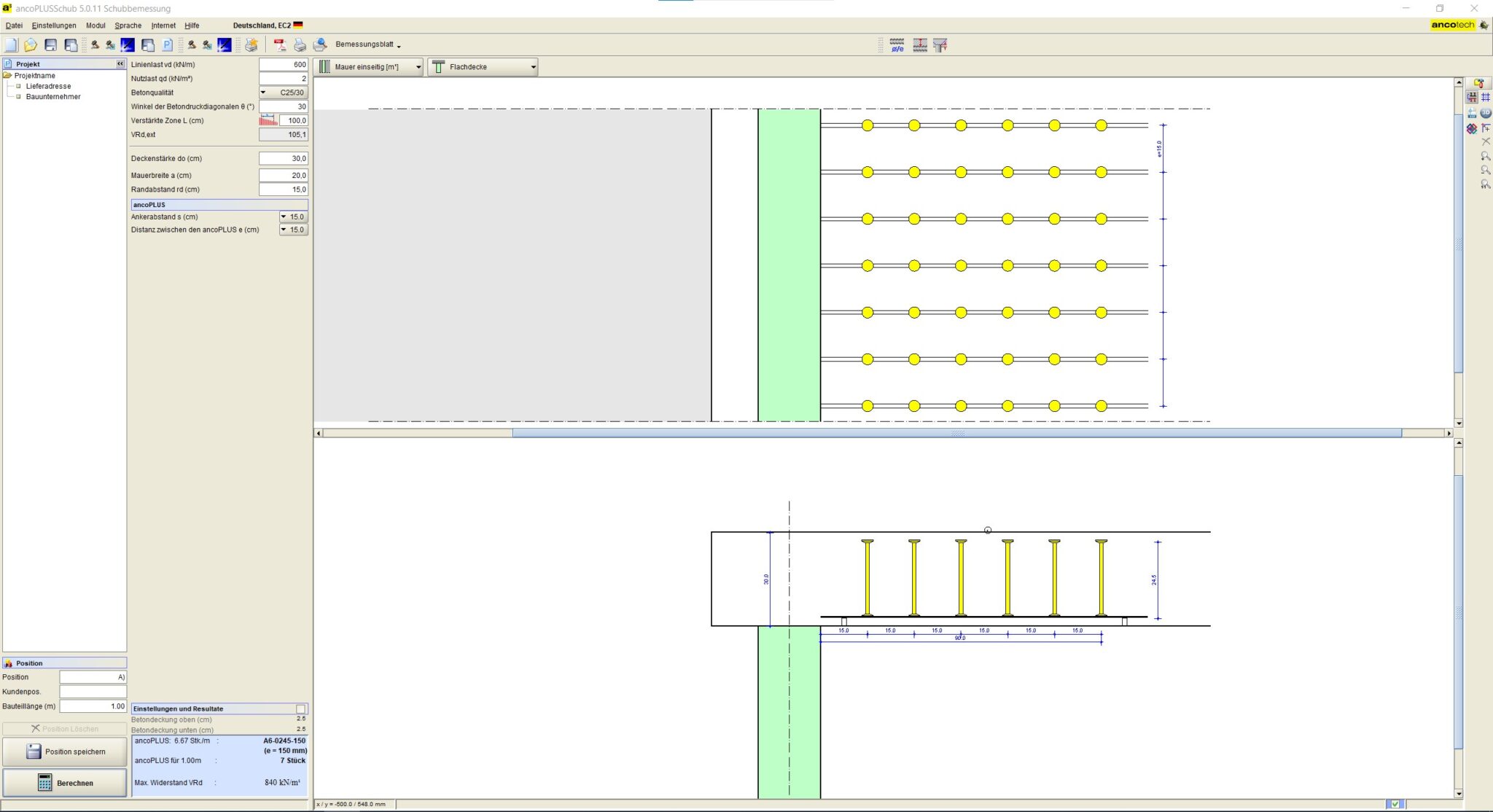Click the blue grid icon in right sidebar
Screen dimensions: 1493x812
(1485, 97)
